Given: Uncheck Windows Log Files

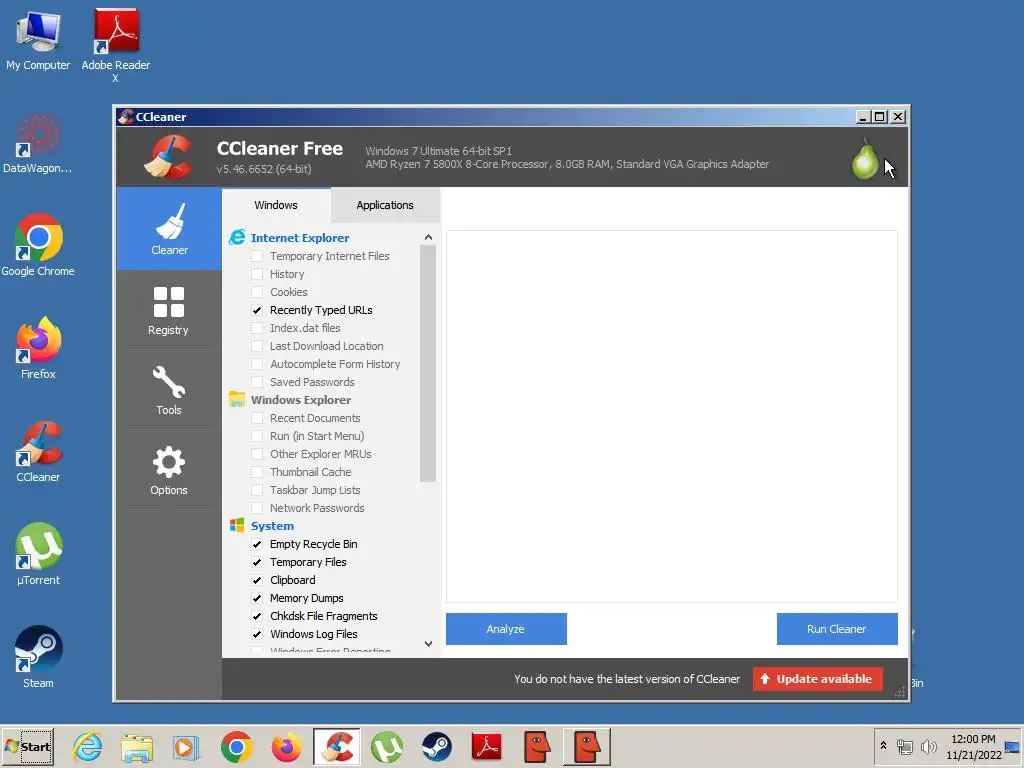Looking at the screenshot, I should pos(257,634).
